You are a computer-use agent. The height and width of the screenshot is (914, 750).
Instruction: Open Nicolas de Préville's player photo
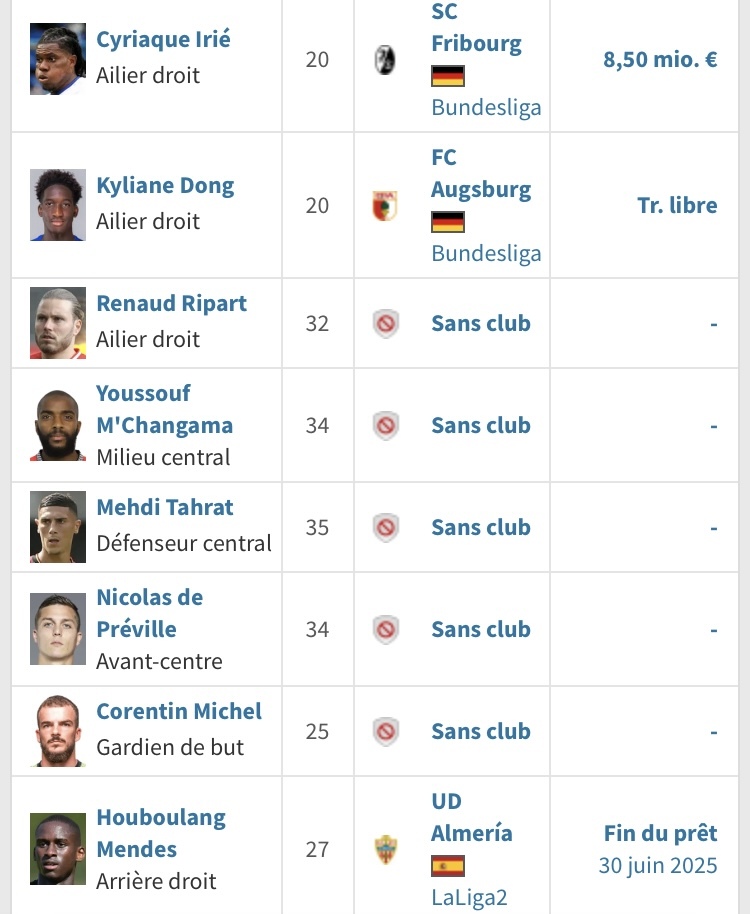click(58, 629)
